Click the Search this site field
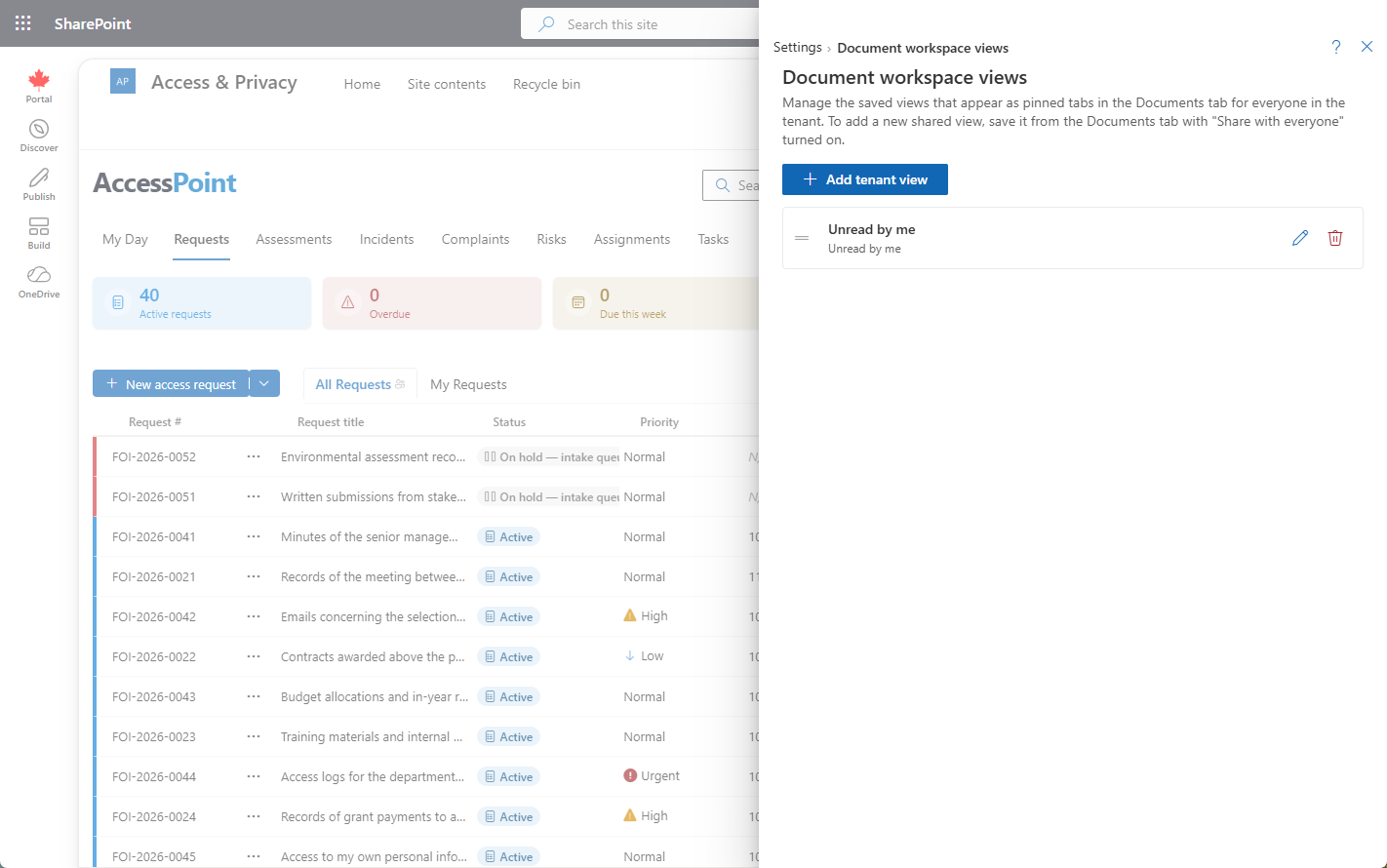Viewport: 1387px width, 868px height. 640,23
